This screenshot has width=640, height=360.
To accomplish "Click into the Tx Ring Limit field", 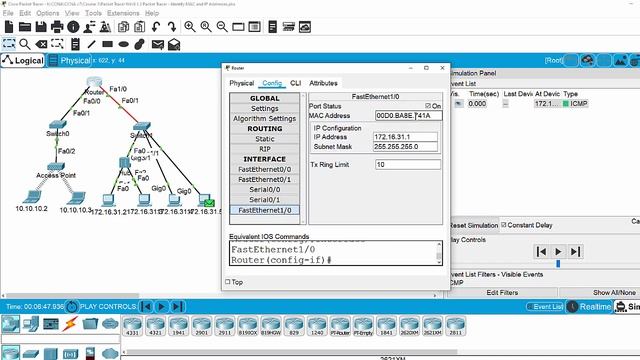I will coord(408,164).
